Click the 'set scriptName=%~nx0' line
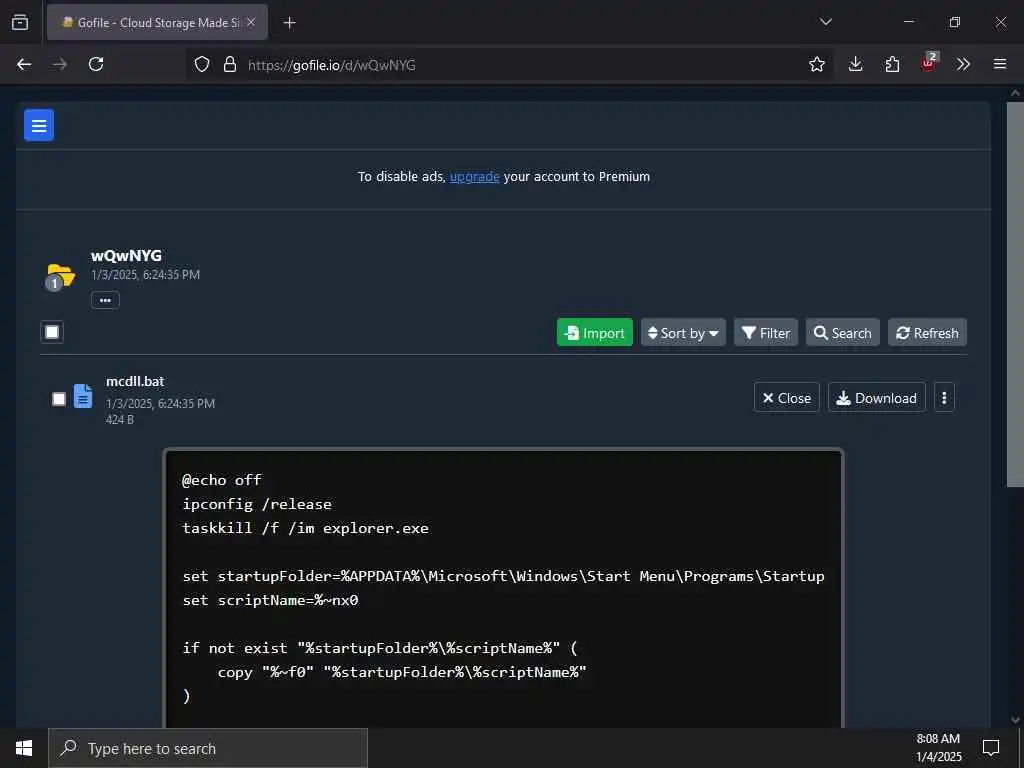Screen dimensions: 1024x768 tap(270, 600)
